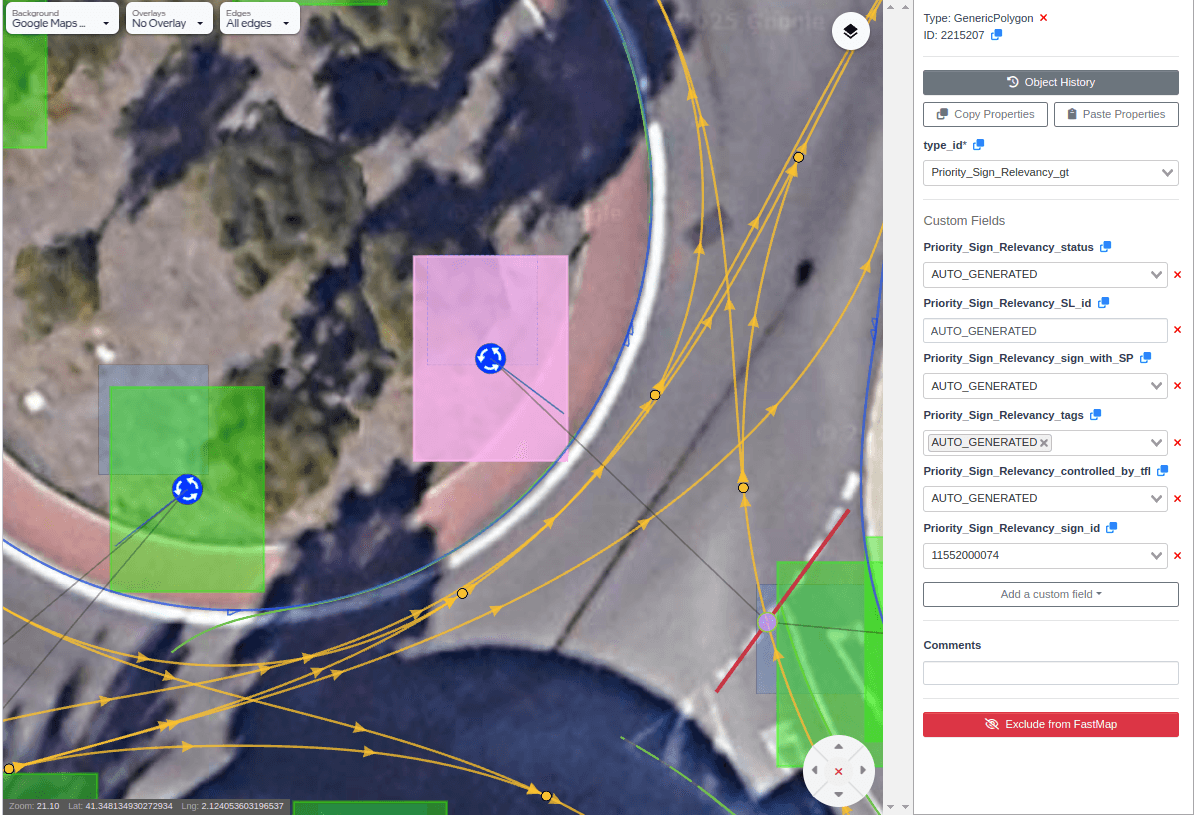This screenshot has width=1194, height=815.
Task: Click the scrollbar down arrow at bottom
Action: point(891,807)
